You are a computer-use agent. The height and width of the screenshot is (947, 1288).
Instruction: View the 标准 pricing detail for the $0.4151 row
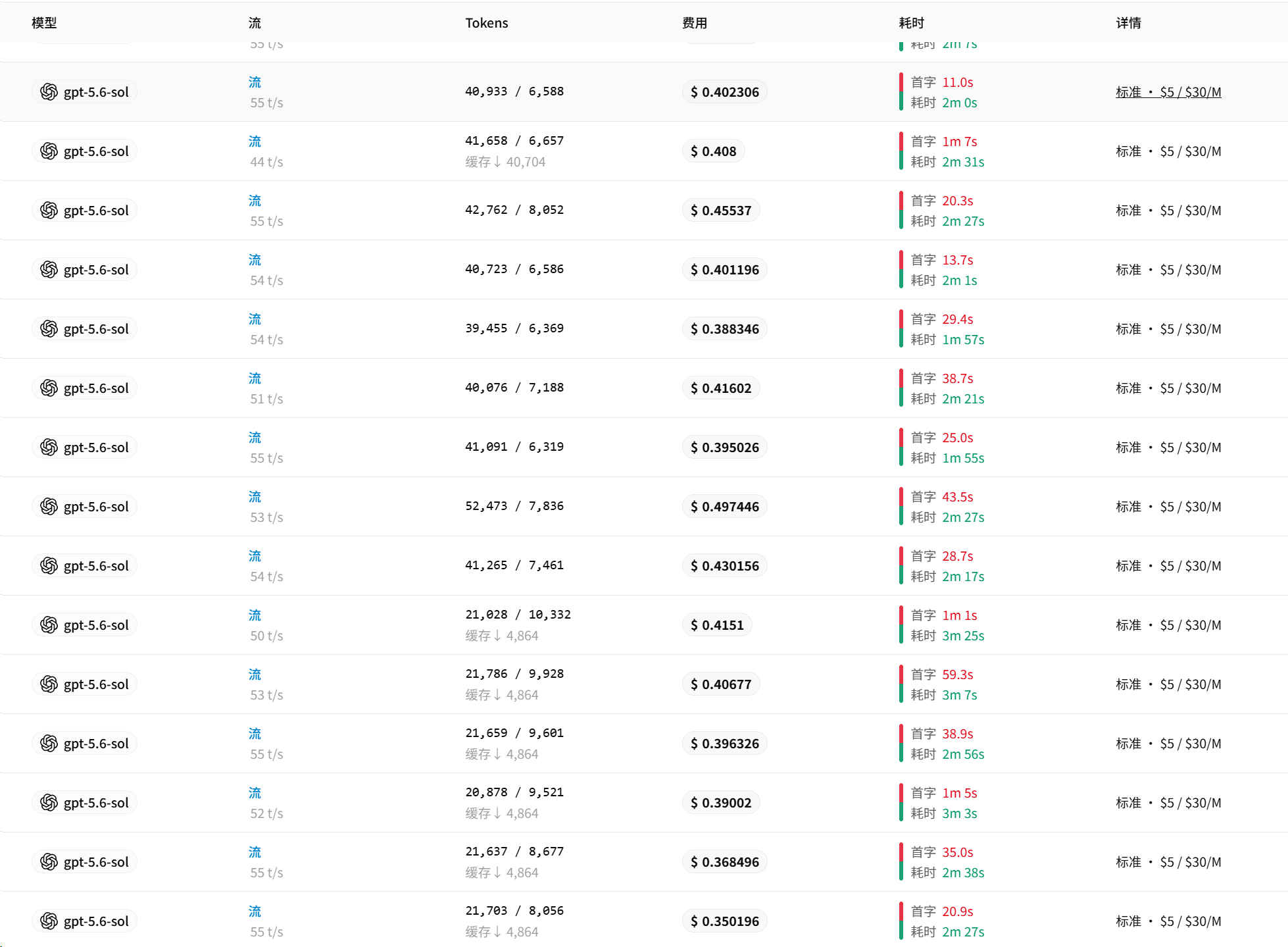click(1168, 625)
